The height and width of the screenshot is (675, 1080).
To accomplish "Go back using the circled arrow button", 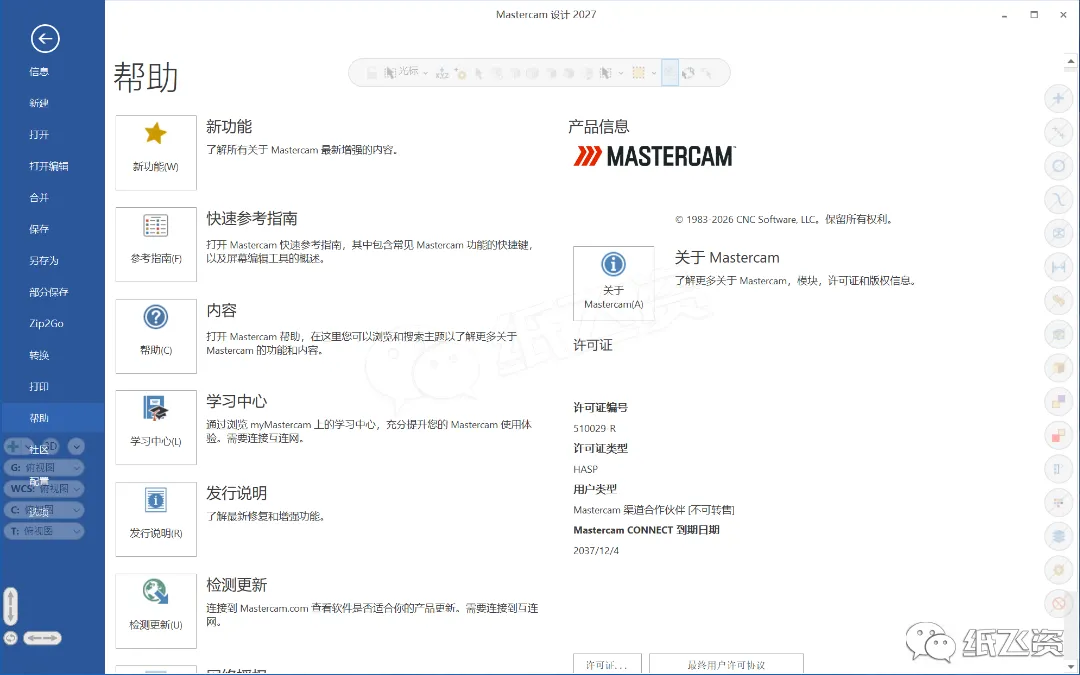I will (45, 39).
